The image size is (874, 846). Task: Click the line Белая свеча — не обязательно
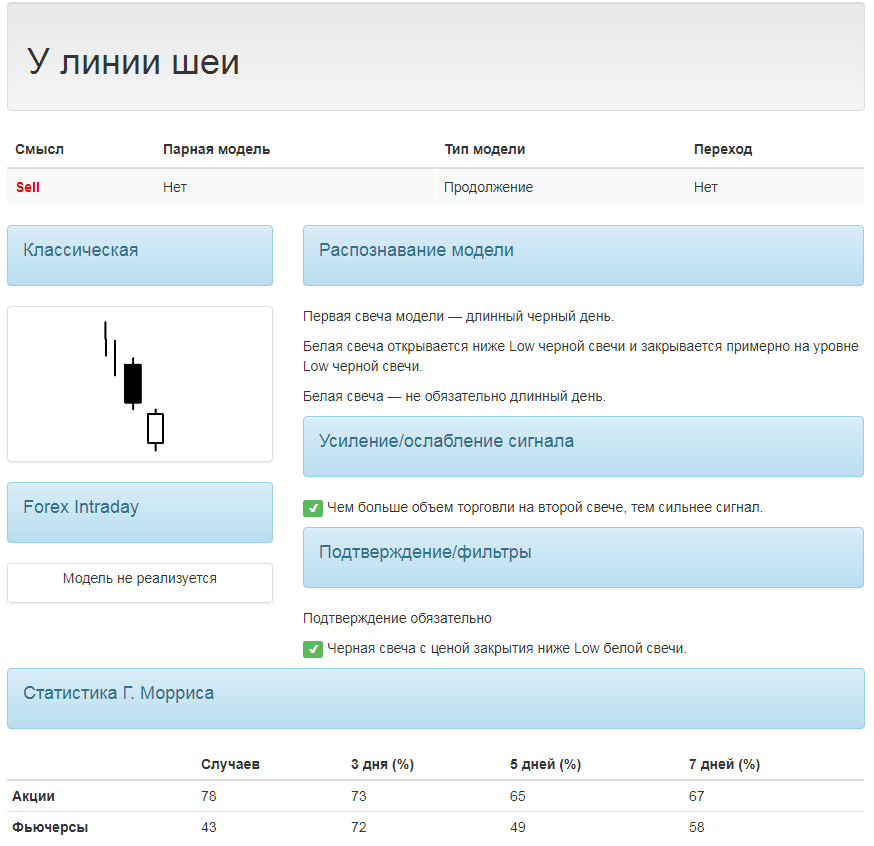(454, 396)
